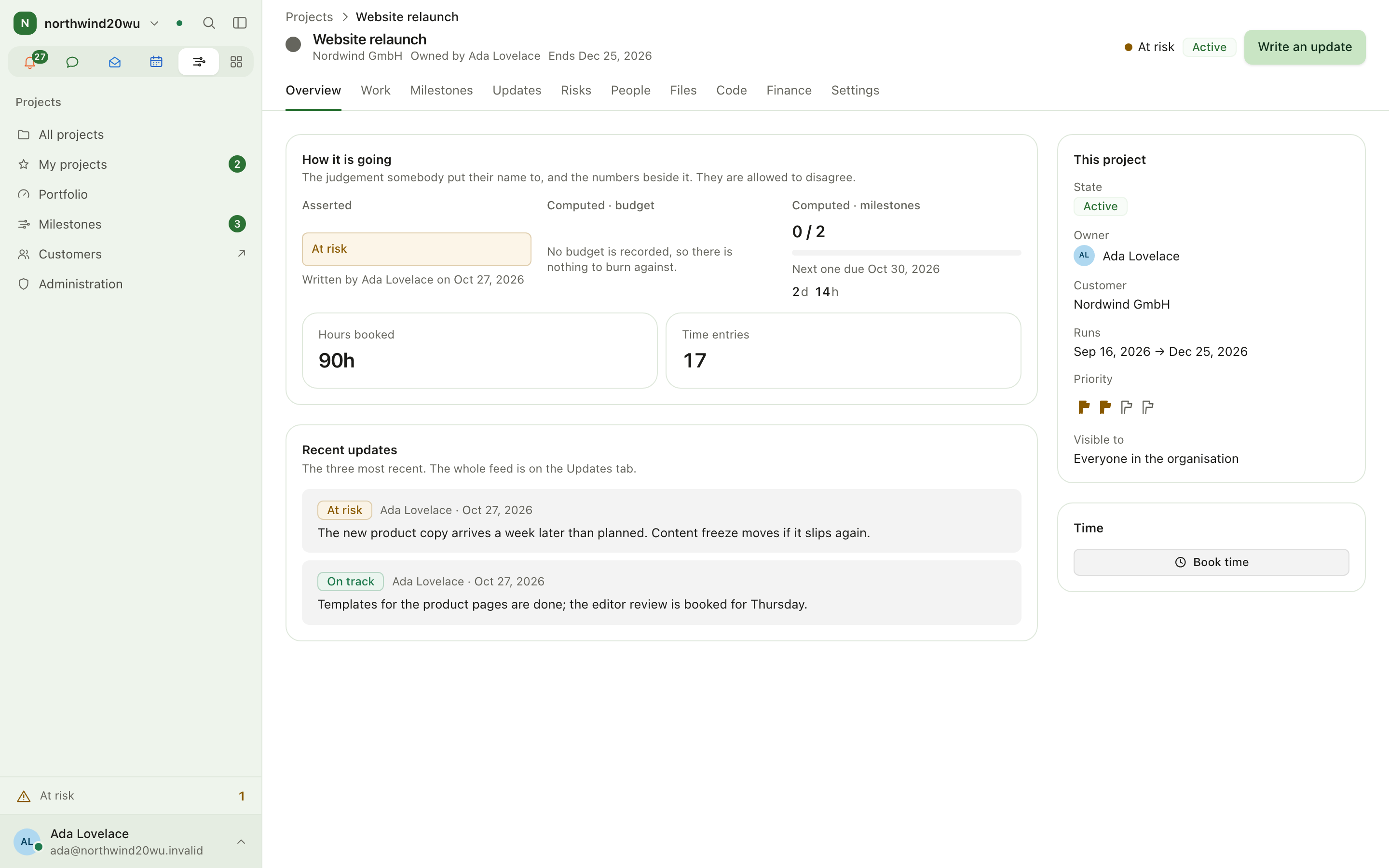Expand the northwind20wu workspace dropdown
The image size is (1389, 868).
coord(154,23)
